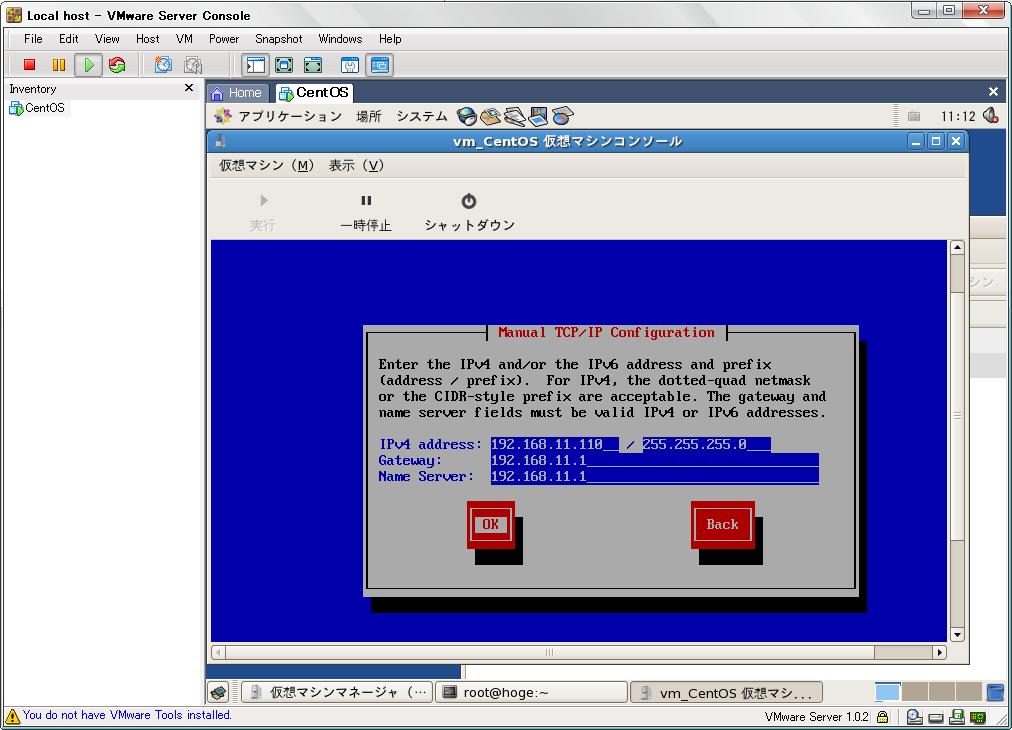This screenshot has width=1012, height=730.
Task: Switch to 仮想マシンマネージャ taskbar window
Action: click(x=337, y=693)
